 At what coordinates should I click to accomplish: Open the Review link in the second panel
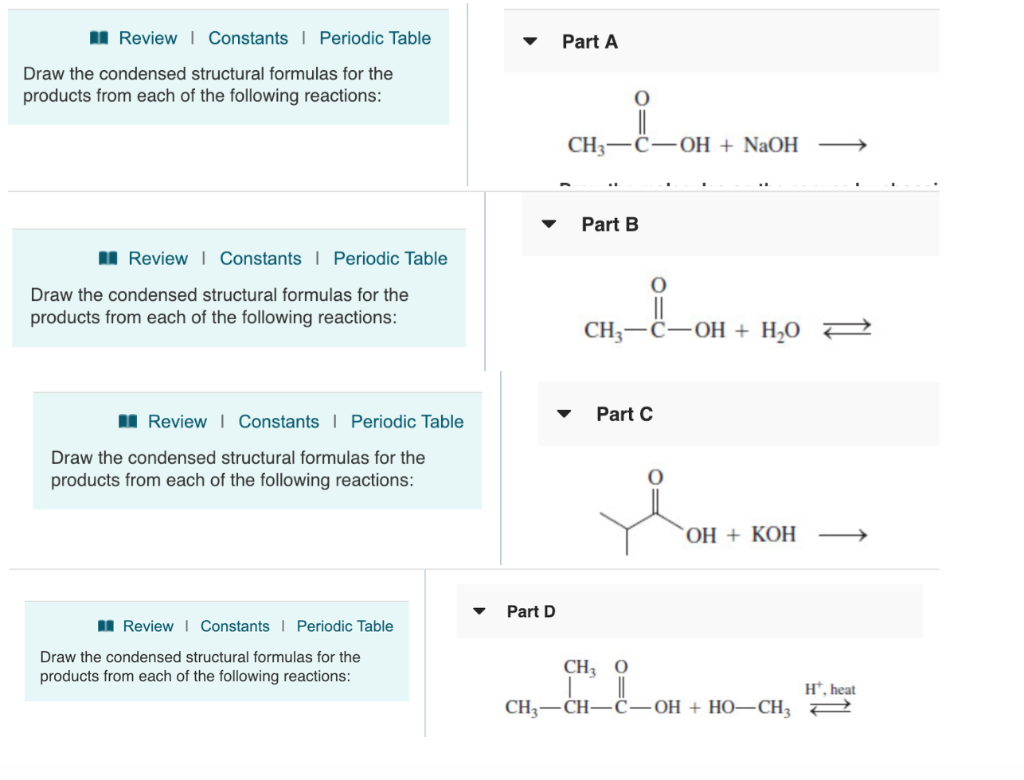pyautogui.click(x=159, y=258)
